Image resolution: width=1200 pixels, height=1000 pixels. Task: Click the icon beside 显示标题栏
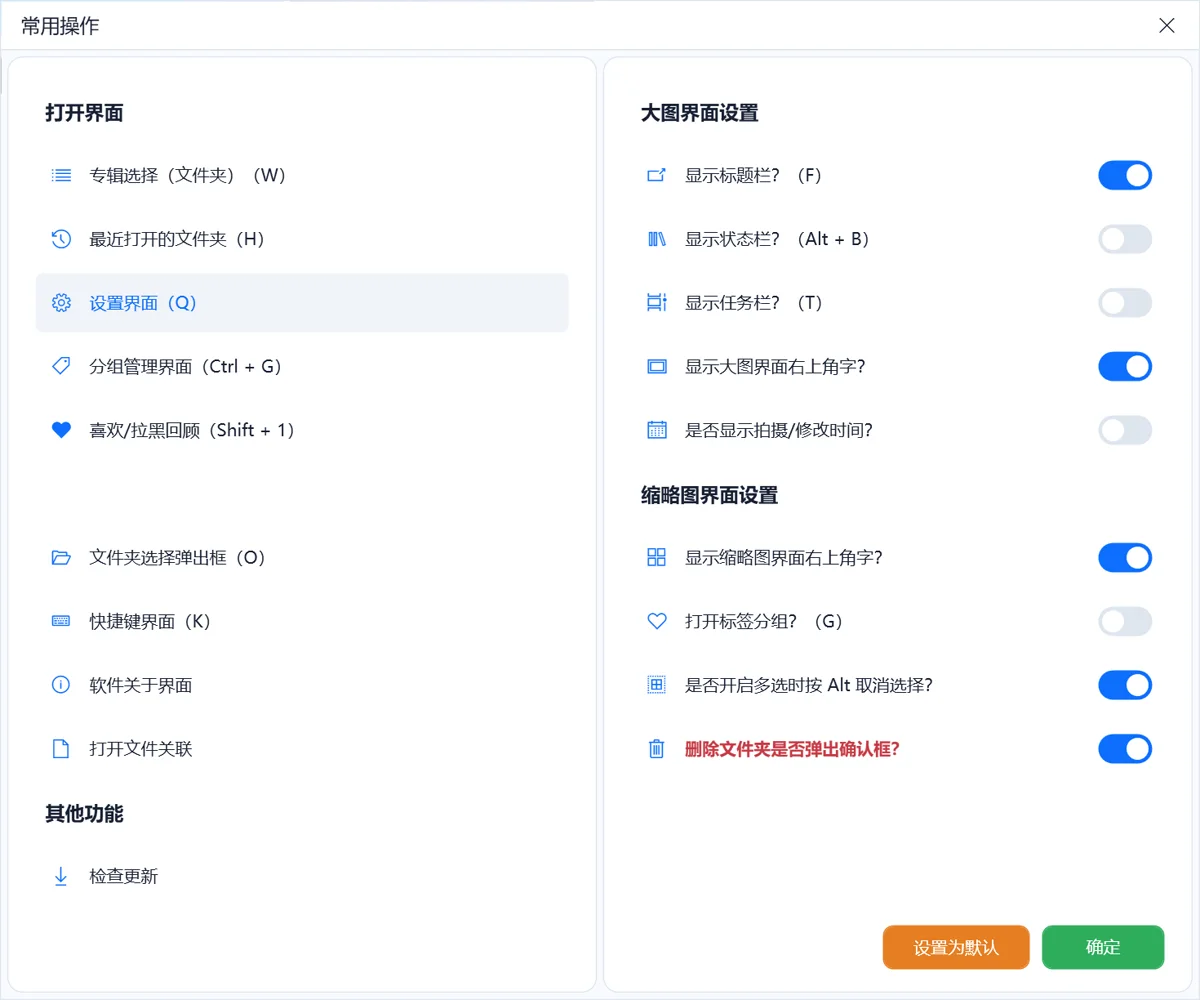click(657, 175)
